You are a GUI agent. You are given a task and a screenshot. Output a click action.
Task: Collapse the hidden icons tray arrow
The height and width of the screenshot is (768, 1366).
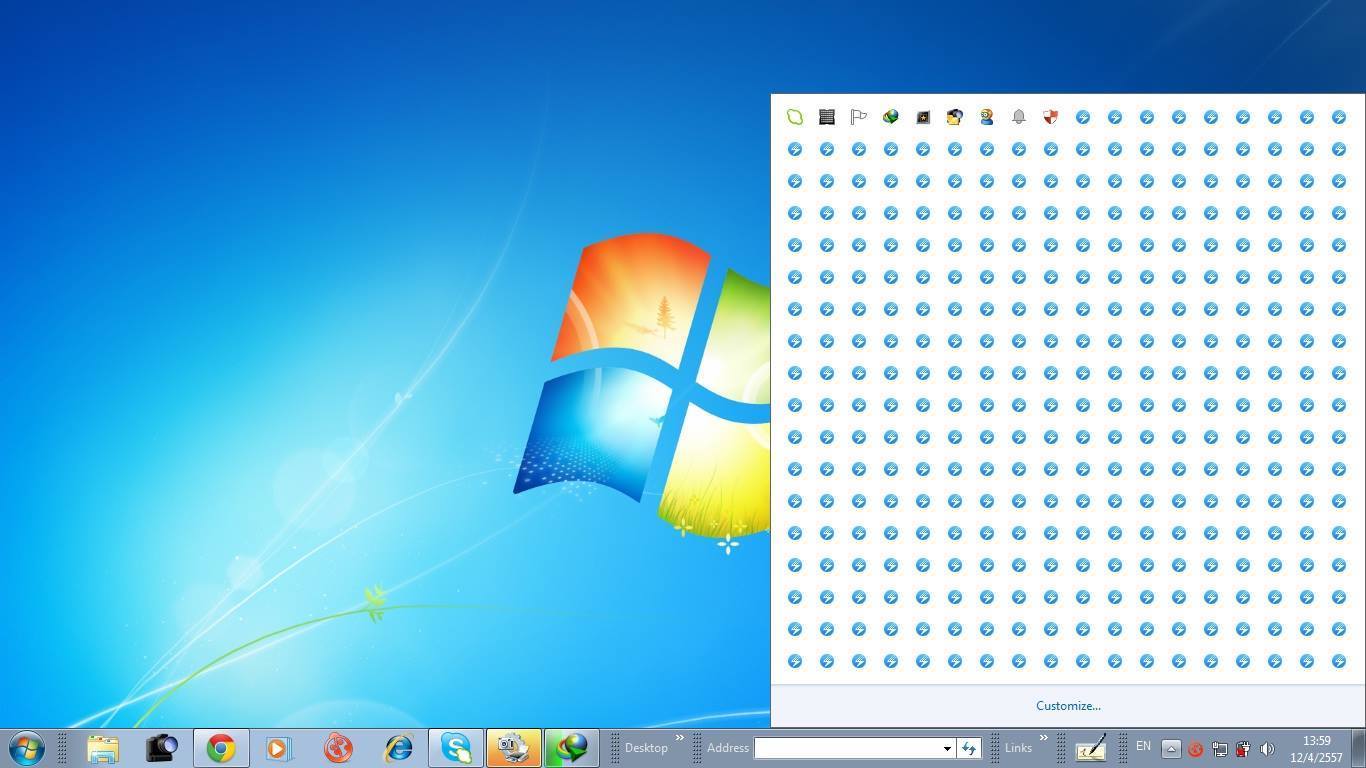point(1171,748)
